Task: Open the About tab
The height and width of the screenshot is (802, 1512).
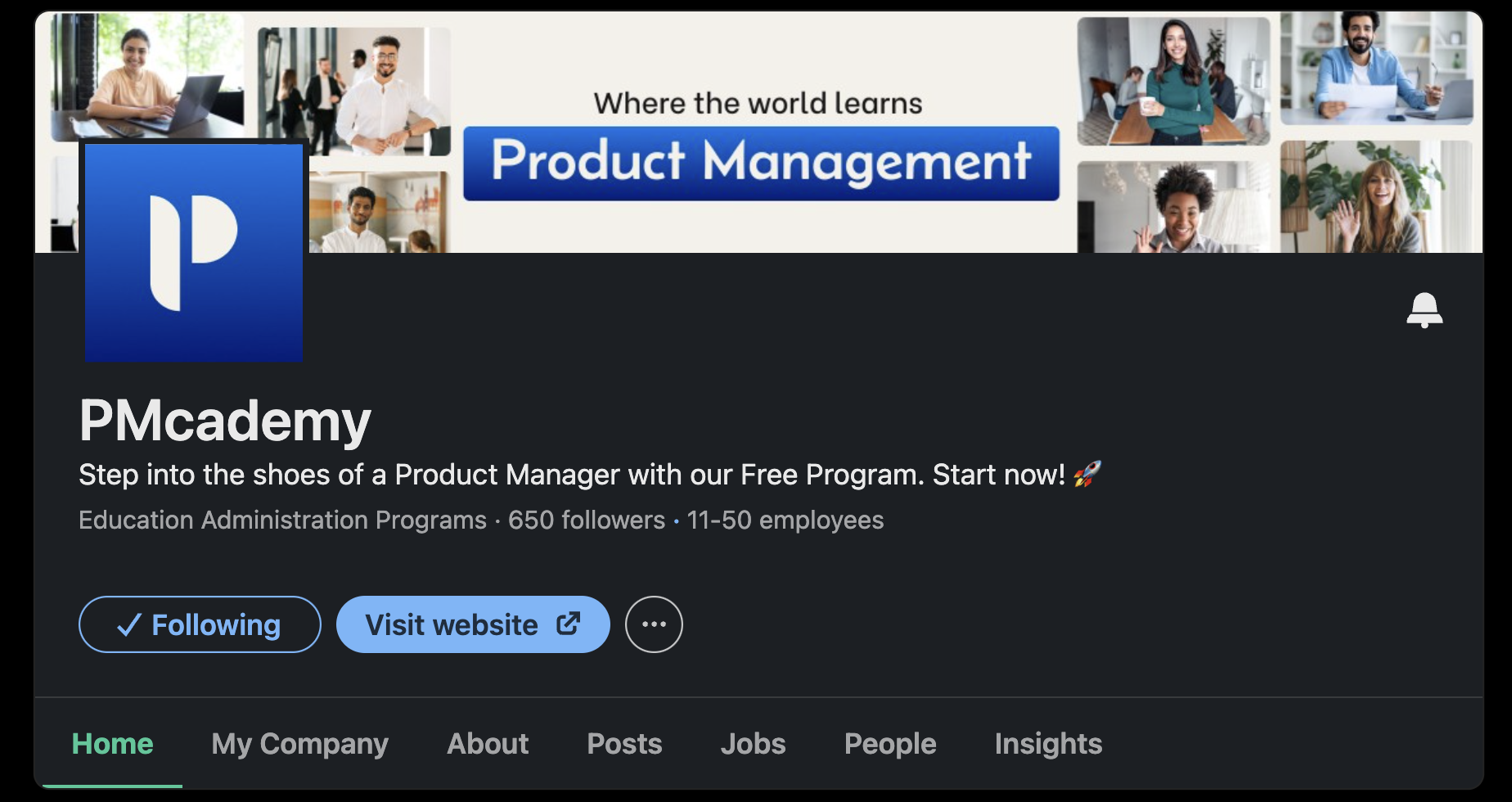Action: tap(488, 744)
